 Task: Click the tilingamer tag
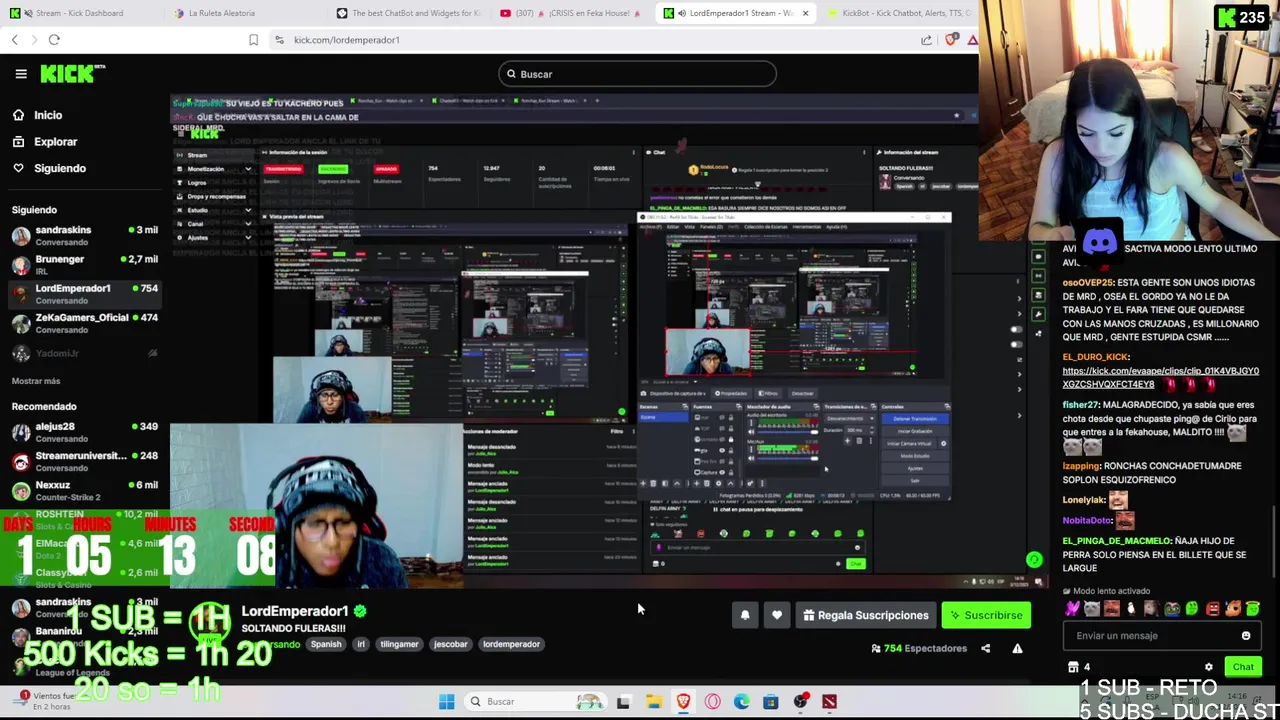(399, 644)
